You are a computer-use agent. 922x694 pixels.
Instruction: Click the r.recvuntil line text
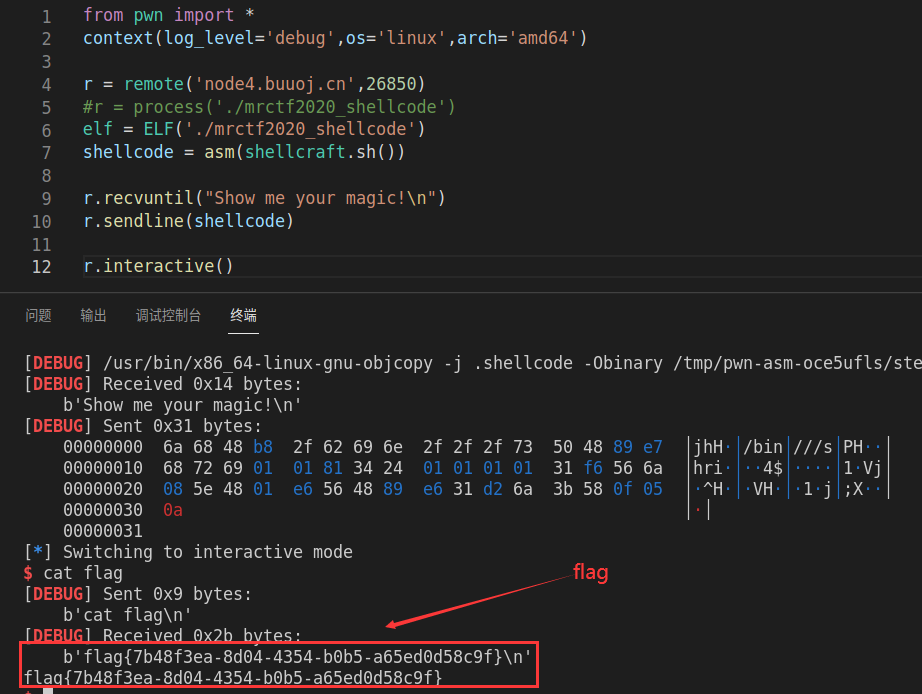(x=264, y=198)
